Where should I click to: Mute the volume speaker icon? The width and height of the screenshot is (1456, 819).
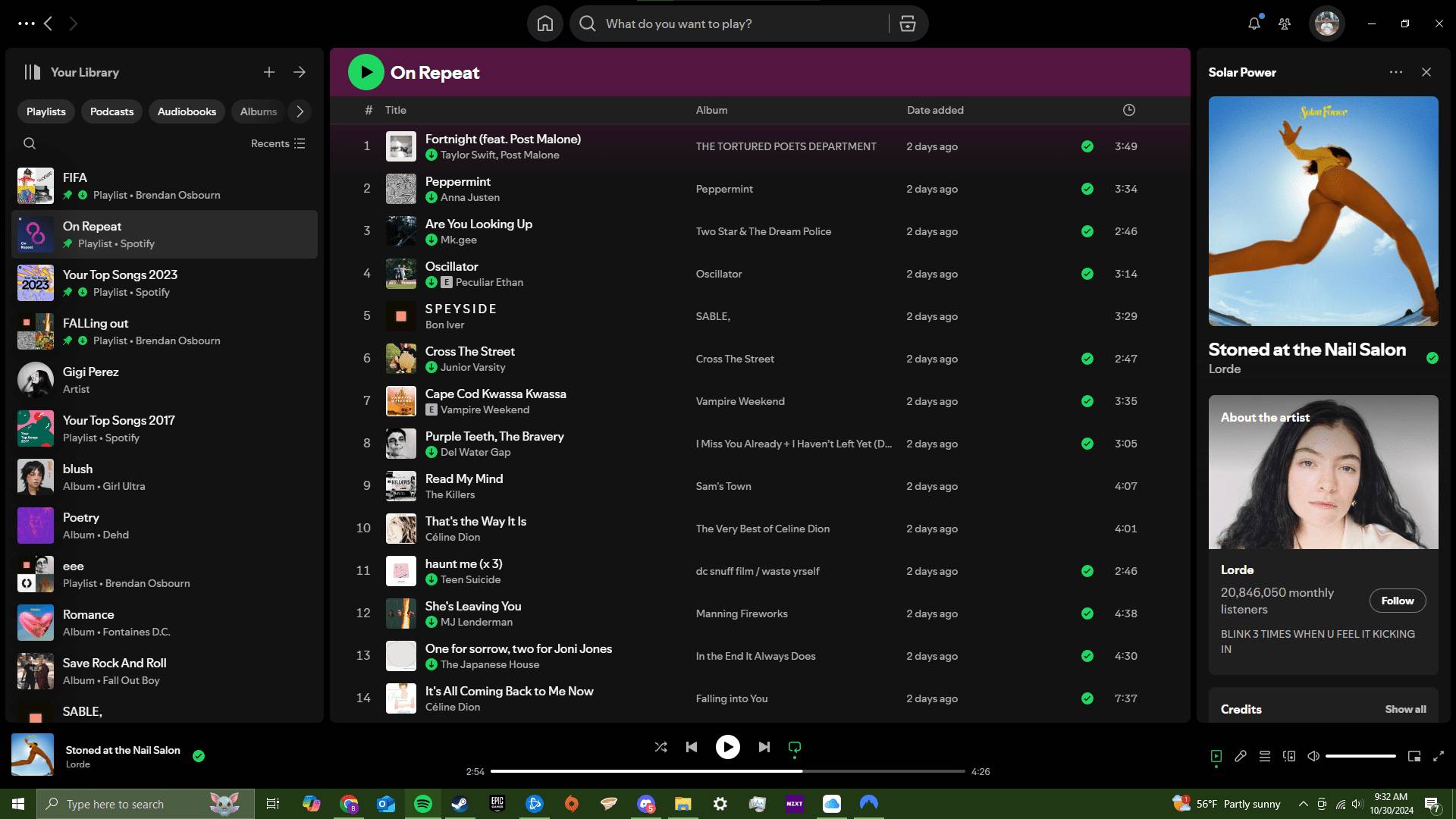pyautogui.click(x=1313, y=756)
